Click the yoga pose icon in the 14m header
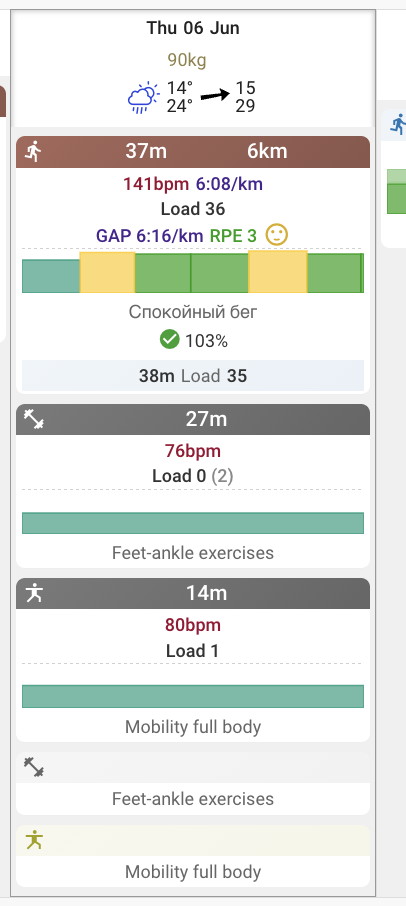Image resolution: width=406 pixels, height=906 pixels. tap(34, 593)
